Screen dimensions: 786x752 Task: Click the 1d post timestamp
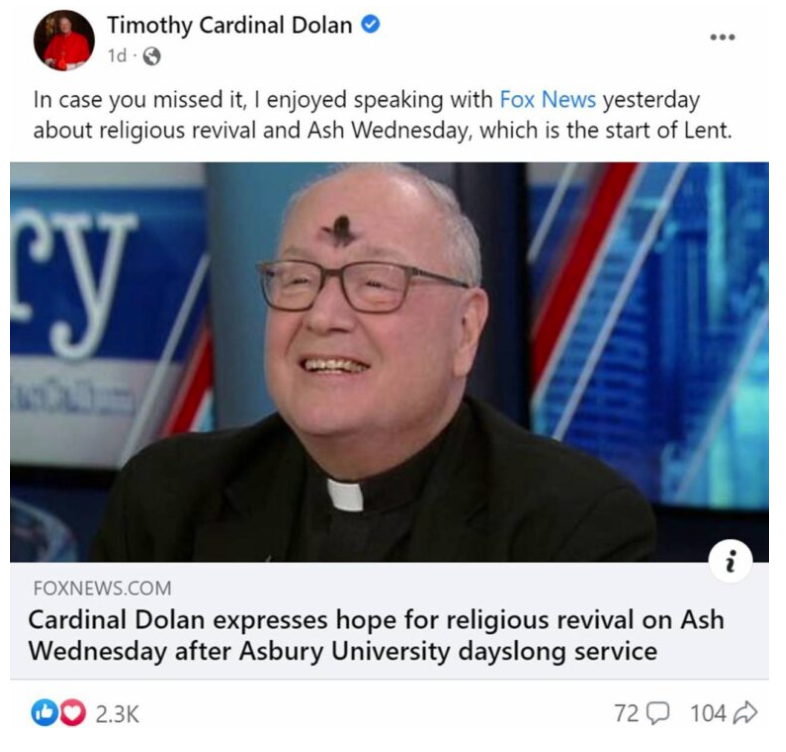117,56
